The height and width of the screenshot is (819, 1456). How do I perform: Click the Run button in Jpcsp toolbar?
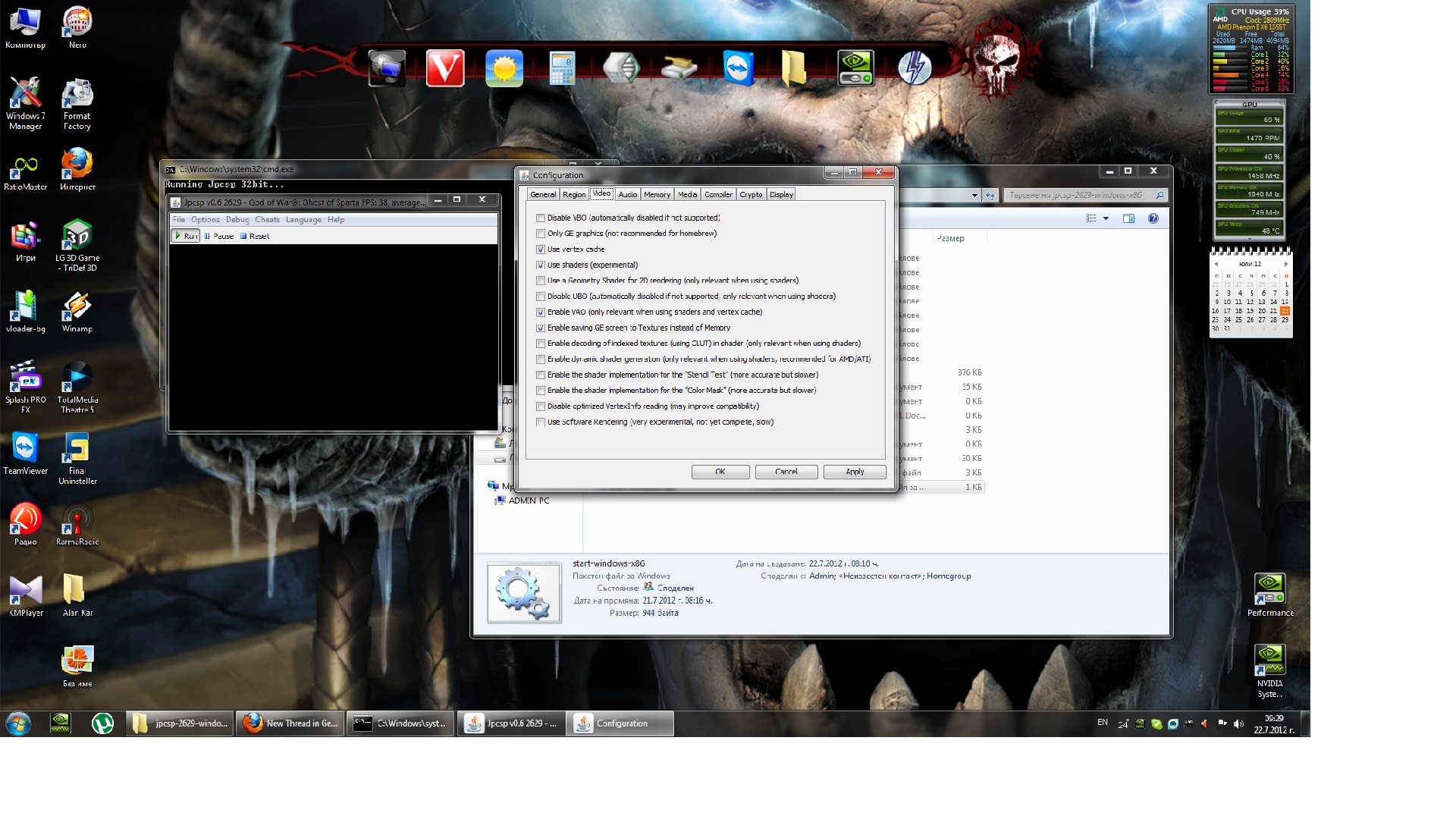pos(186,236)
